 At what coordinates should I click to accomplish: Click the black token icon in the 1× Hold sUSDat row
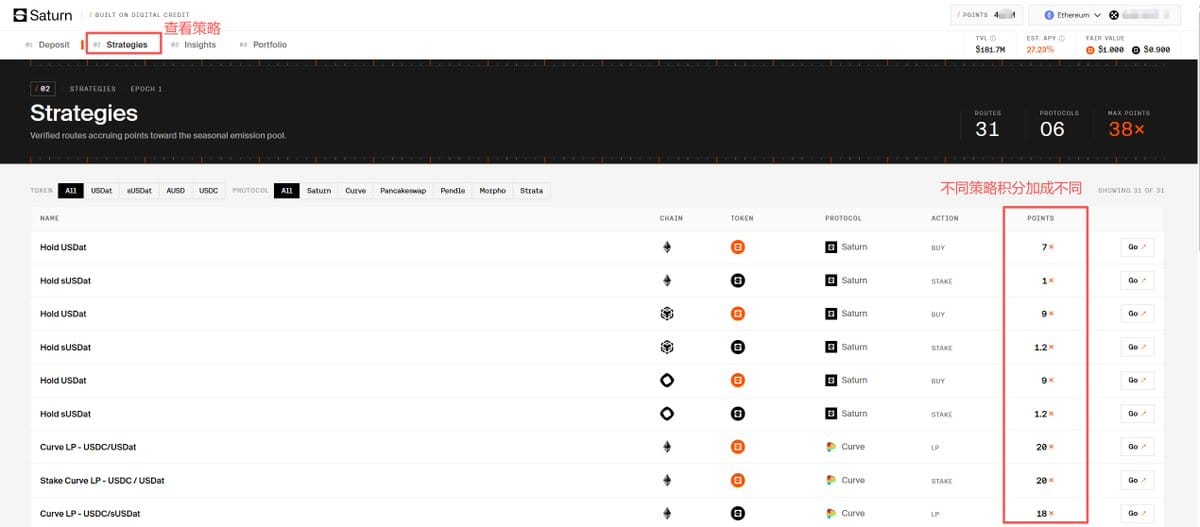(738, 280)
